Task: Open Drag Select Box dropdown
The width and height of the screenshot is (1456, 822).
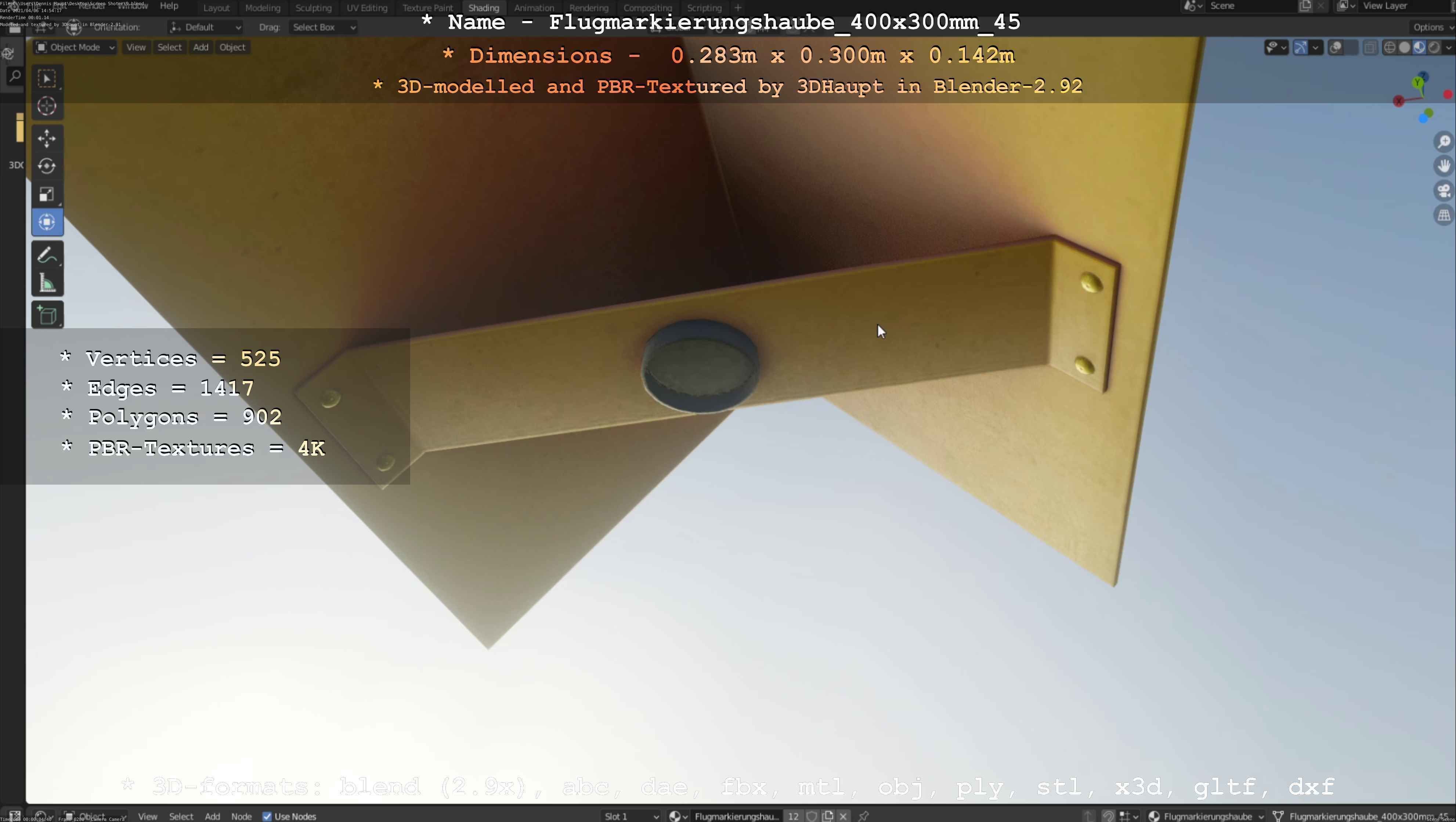Action: tap(323, 27)
